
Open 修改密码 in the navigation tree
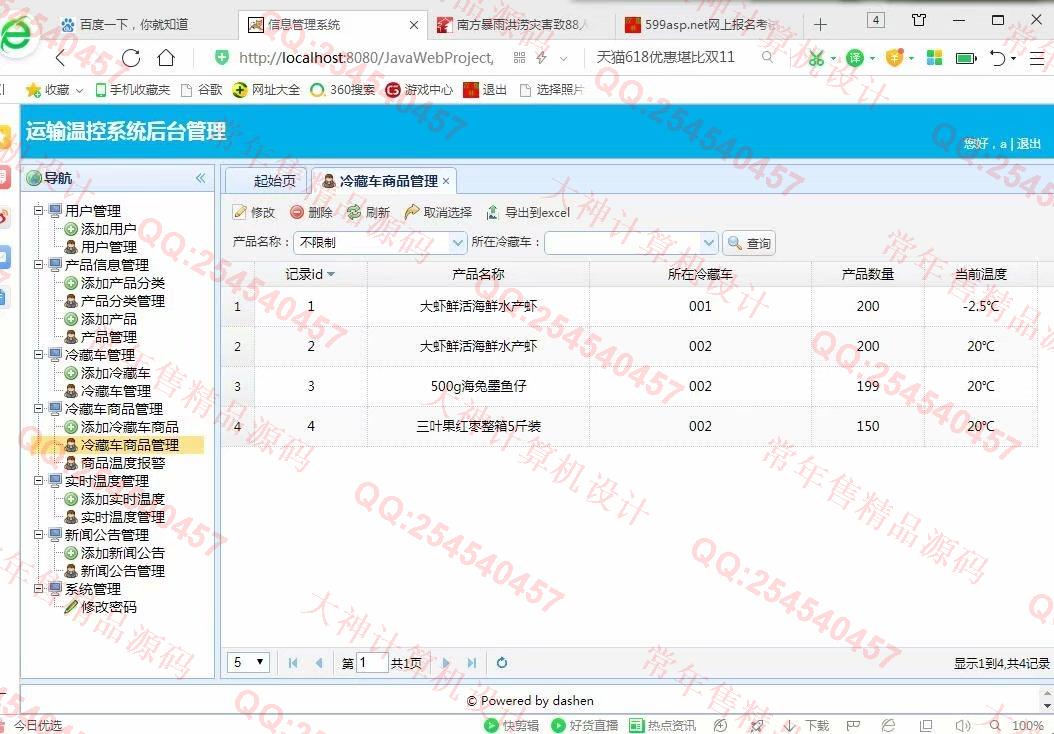108,607
